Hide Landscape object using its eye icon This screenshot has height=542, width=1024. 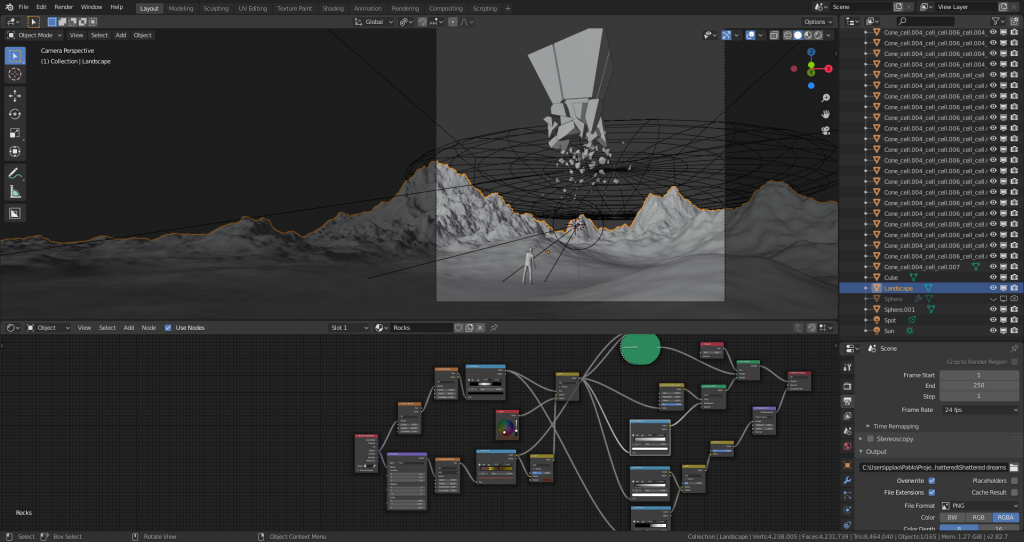point(993,288)
